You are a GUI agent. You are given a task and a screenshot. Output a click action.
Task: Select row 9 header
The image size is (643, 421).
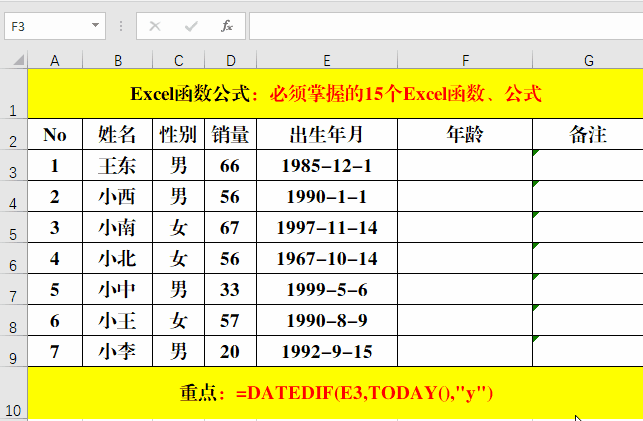14,351
